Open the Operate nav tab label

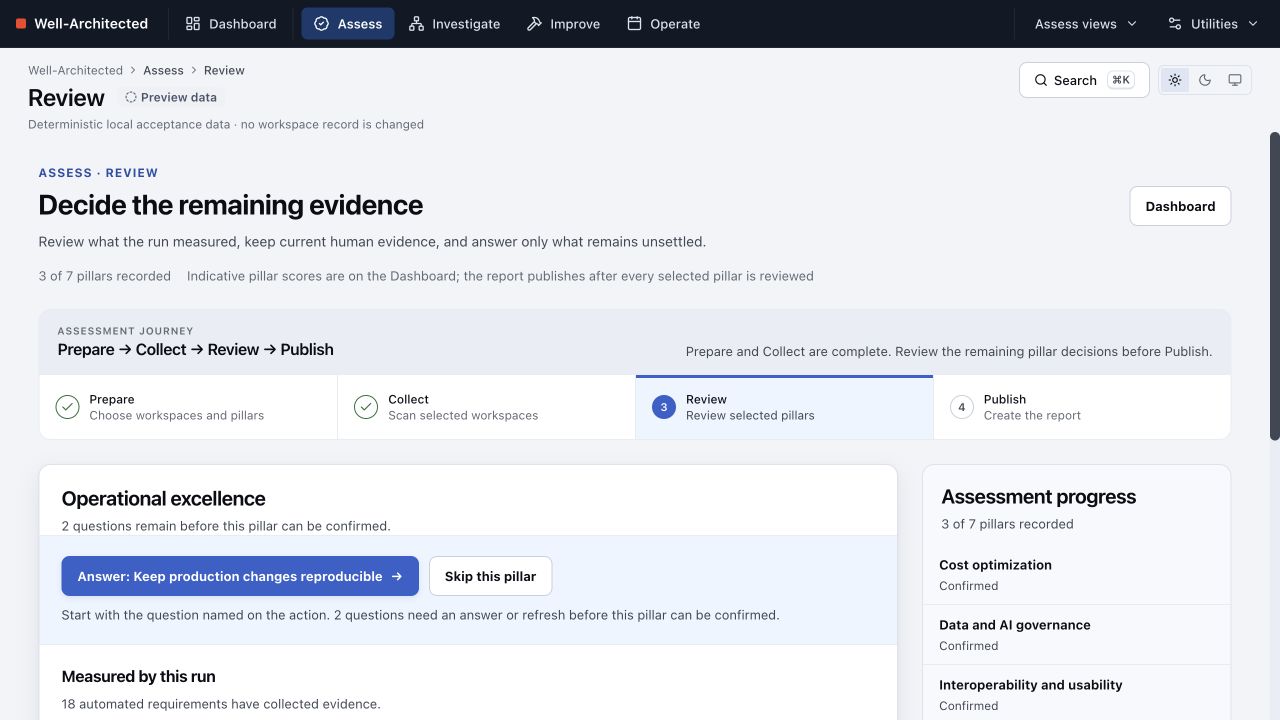click(675, 24)
